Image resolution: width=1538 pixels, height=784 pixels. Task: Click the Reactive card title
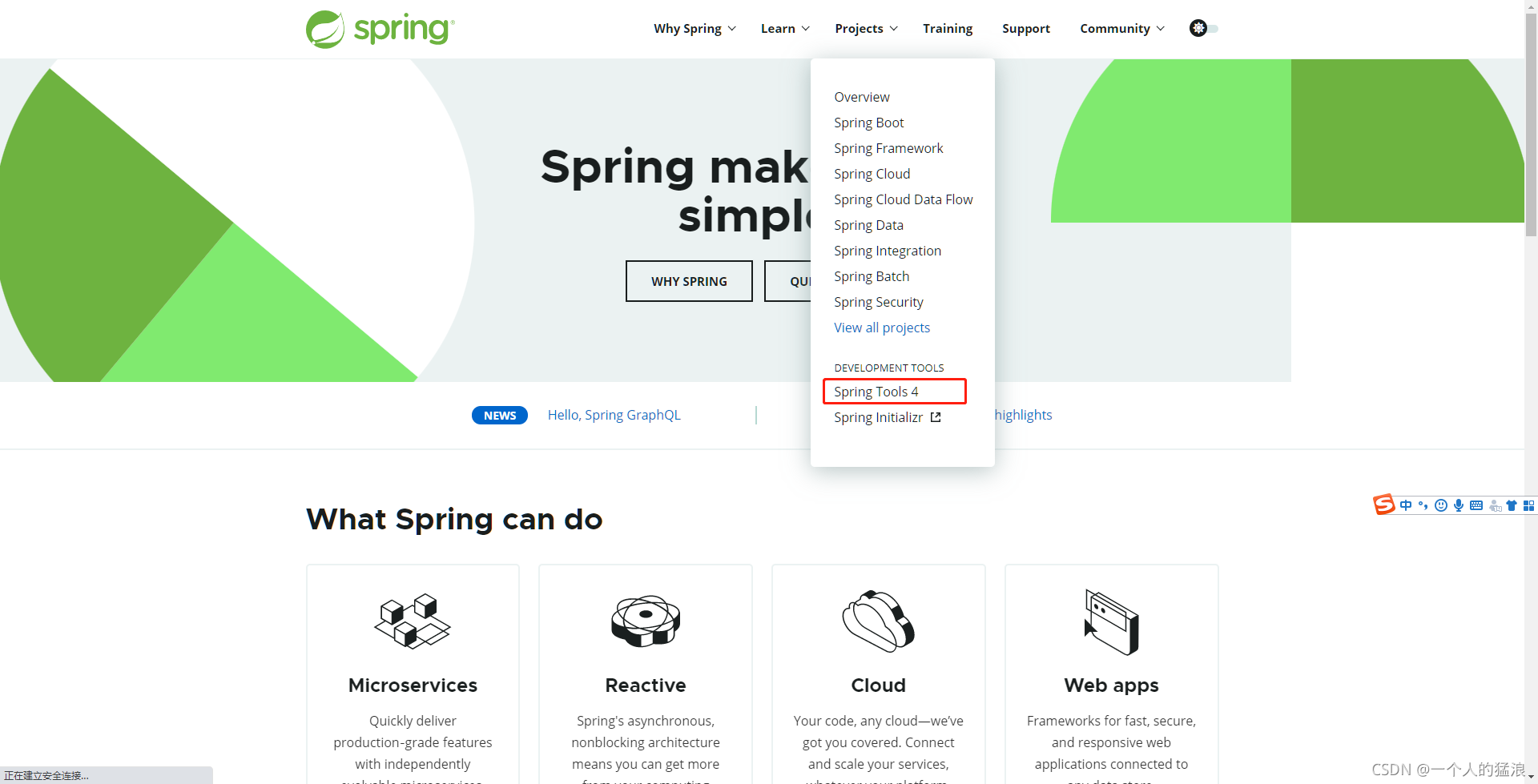click(x=646, y=685)
